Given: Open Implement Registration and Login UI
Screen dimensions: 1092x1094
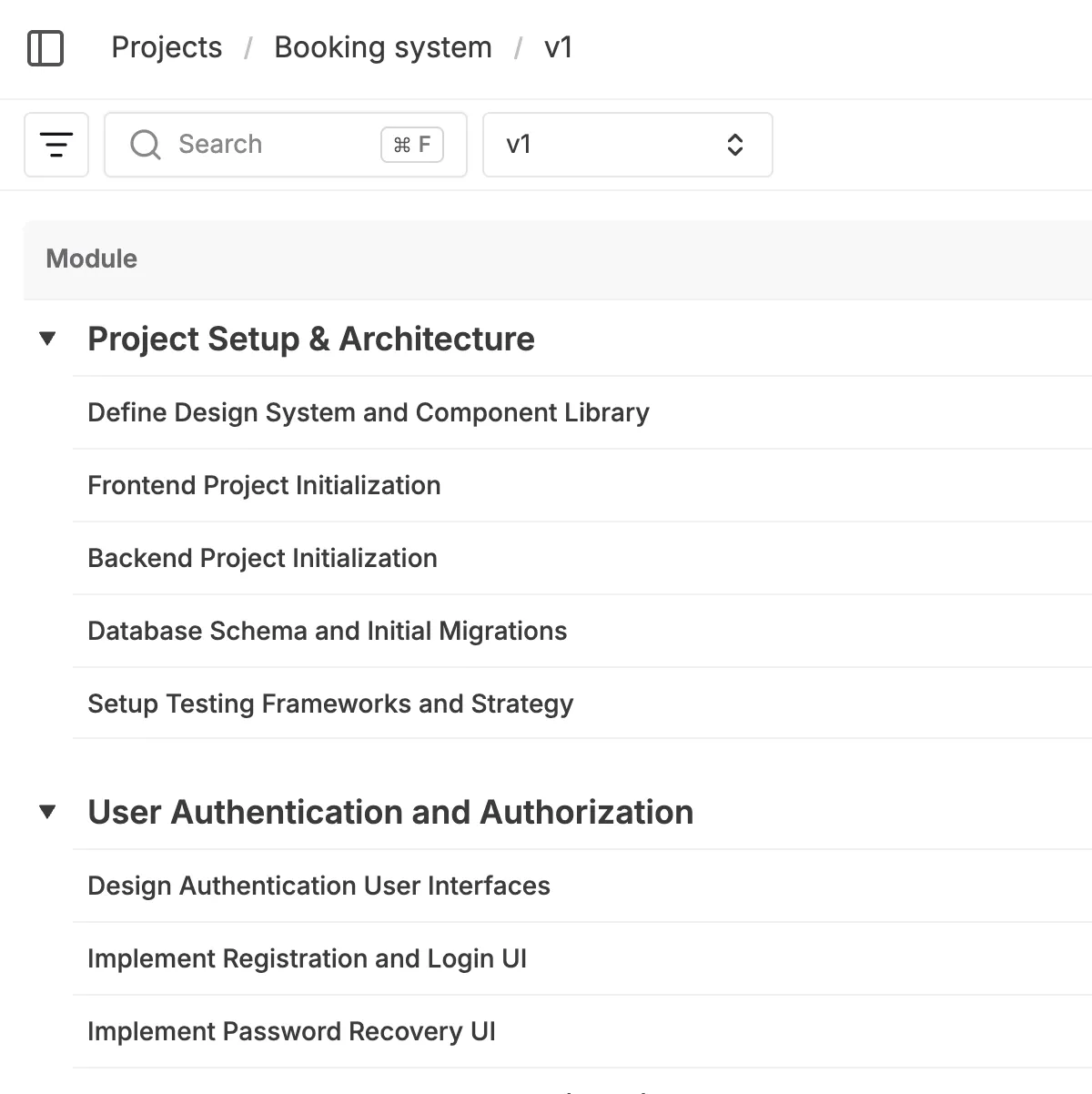Looking at the screenshot, I should click(x=307, y=958).
